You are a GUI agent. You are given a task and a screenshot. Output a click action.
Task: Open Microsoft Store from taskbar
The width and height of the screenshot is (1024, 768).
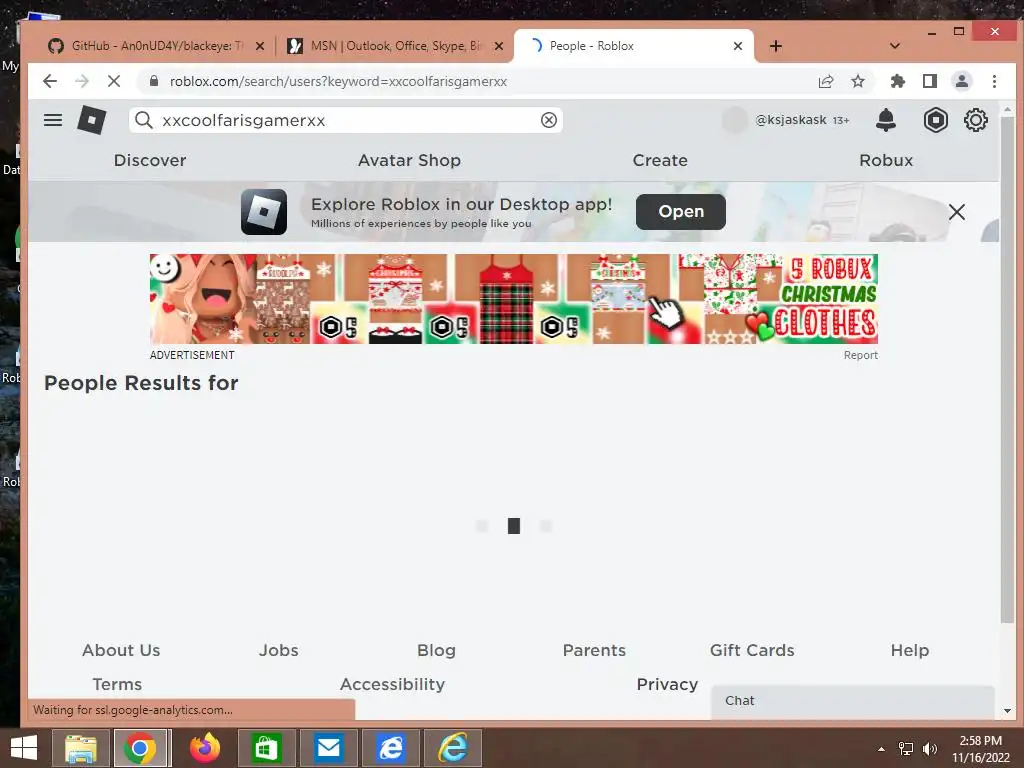(x=266, y=748)
